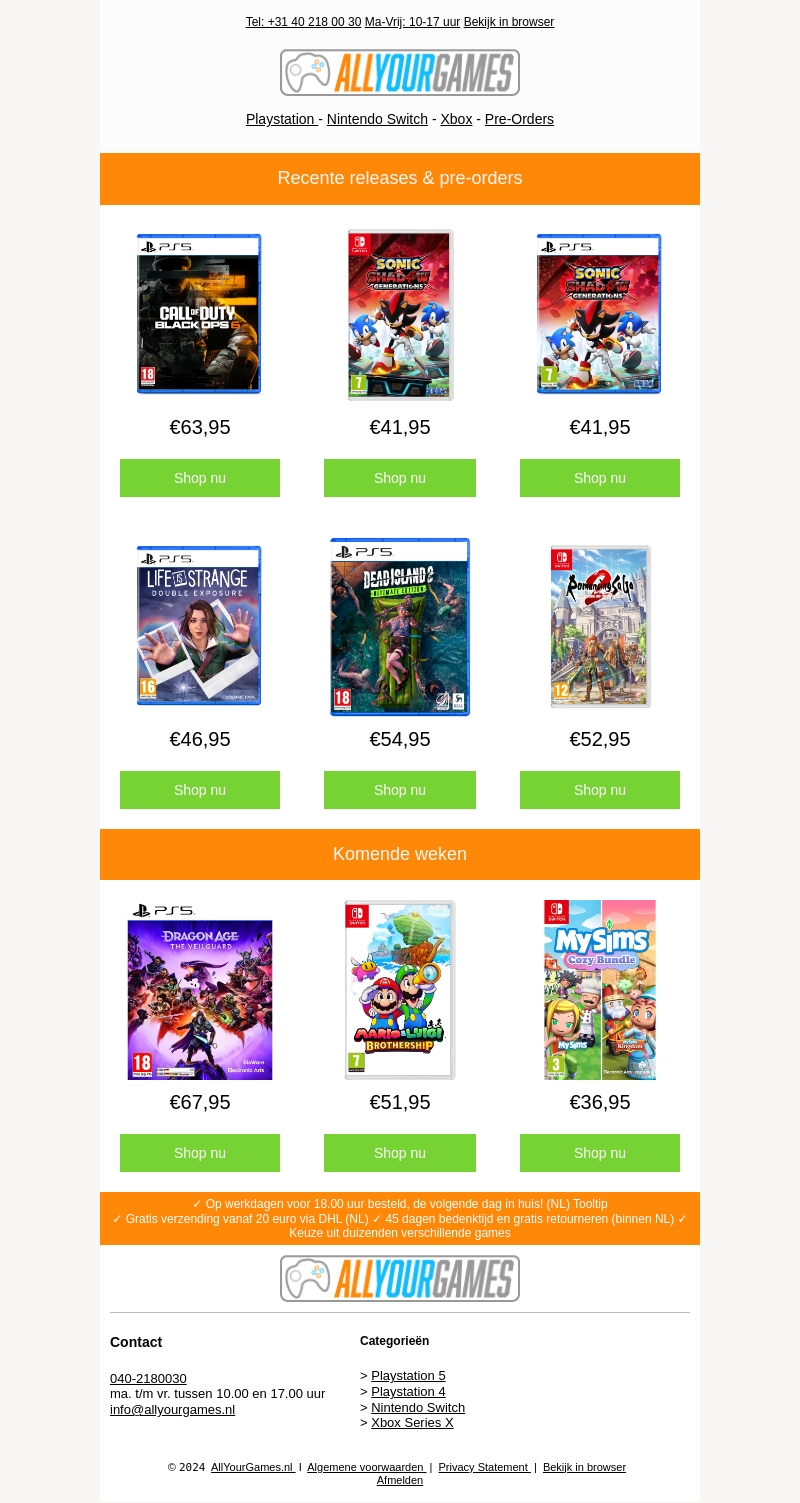Viewport: 800px width, 1503px height.
Task: Click Shop nu under MySims €36,95
Action: (600, 1153)
